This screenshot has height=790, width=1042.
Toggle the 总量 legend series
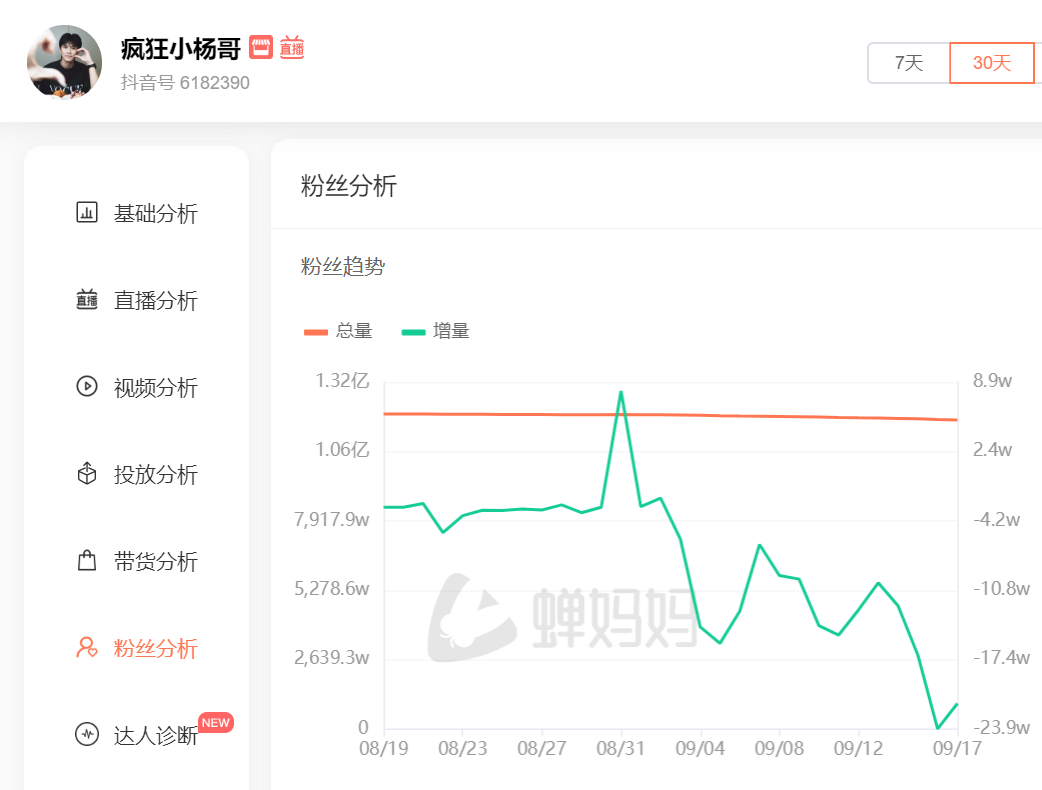pyautogui.click(x=338, y=331)
